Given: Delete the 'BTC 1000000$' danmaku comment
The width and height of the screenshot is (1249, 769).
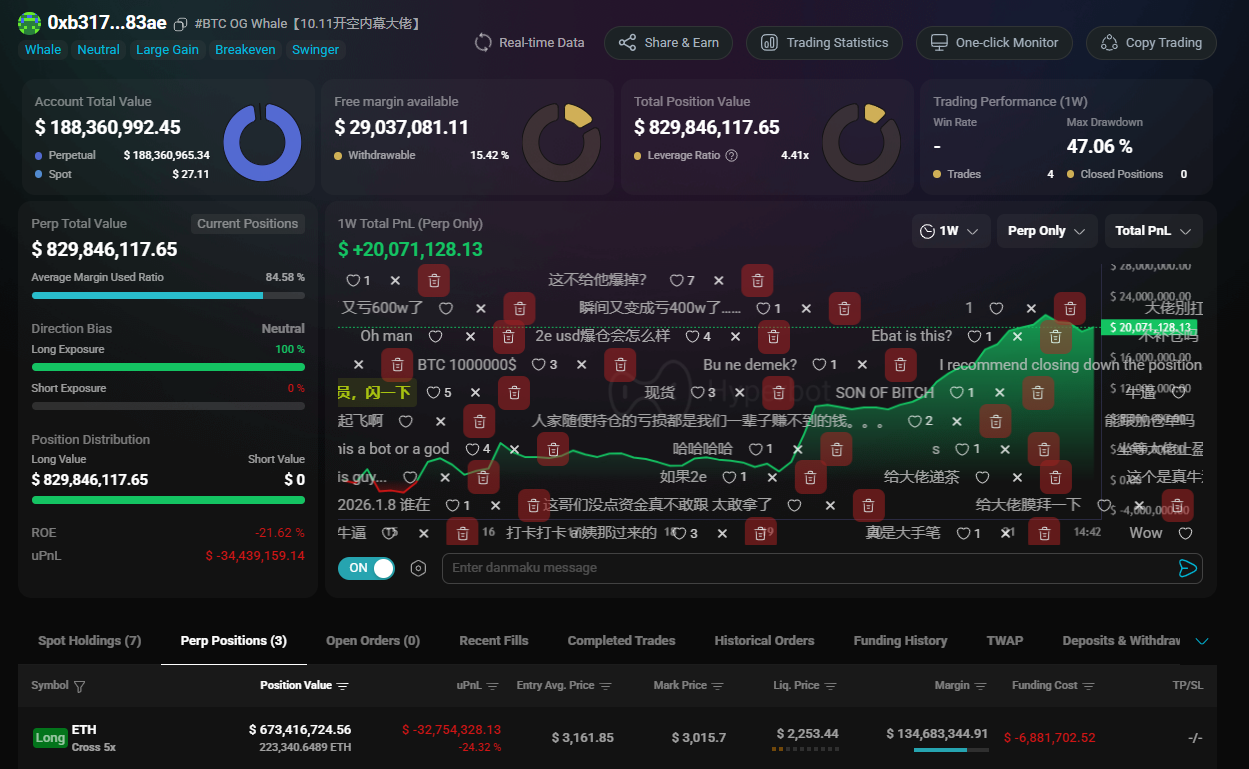Looking at the screenshot, I should [620, 365].
